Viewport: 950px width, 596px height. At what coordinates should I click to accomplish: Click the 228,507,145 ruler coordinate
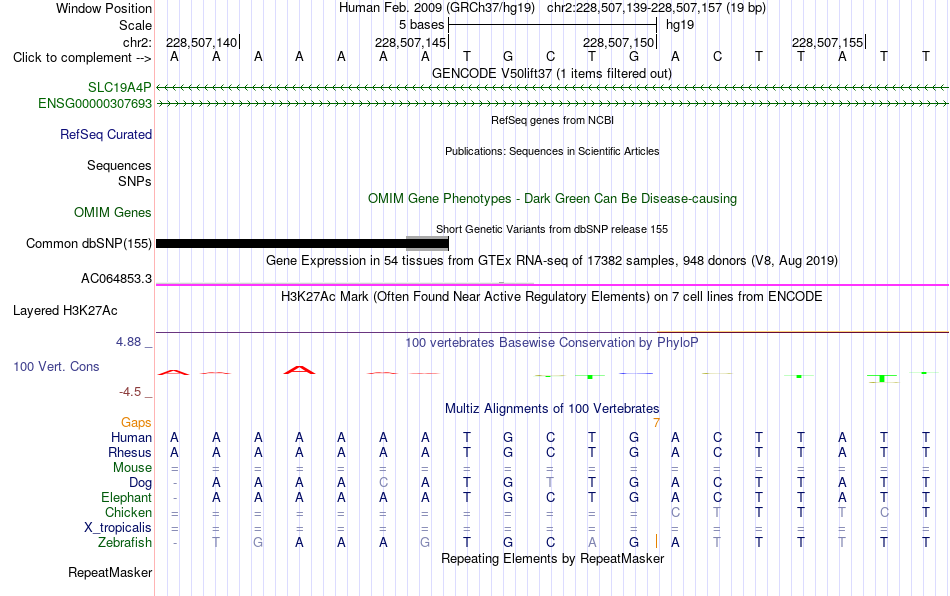point(410,42)
